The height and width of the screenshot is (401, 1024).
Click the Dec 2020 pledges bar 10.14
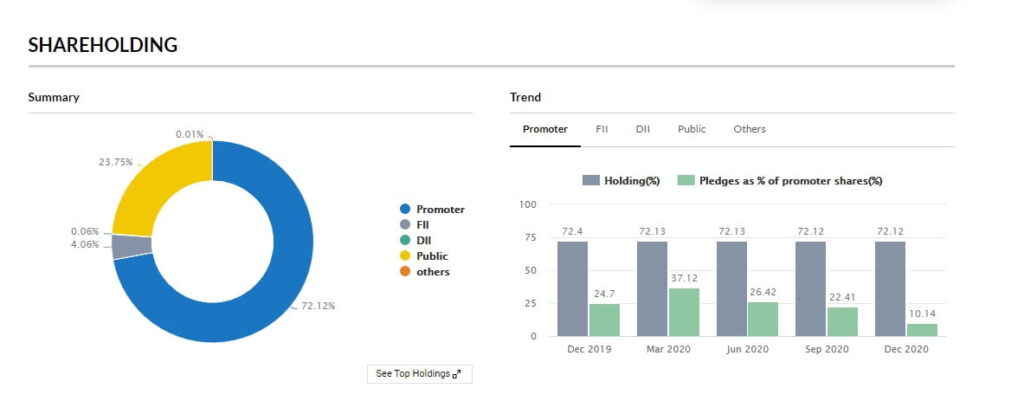(x=921, y=329)
